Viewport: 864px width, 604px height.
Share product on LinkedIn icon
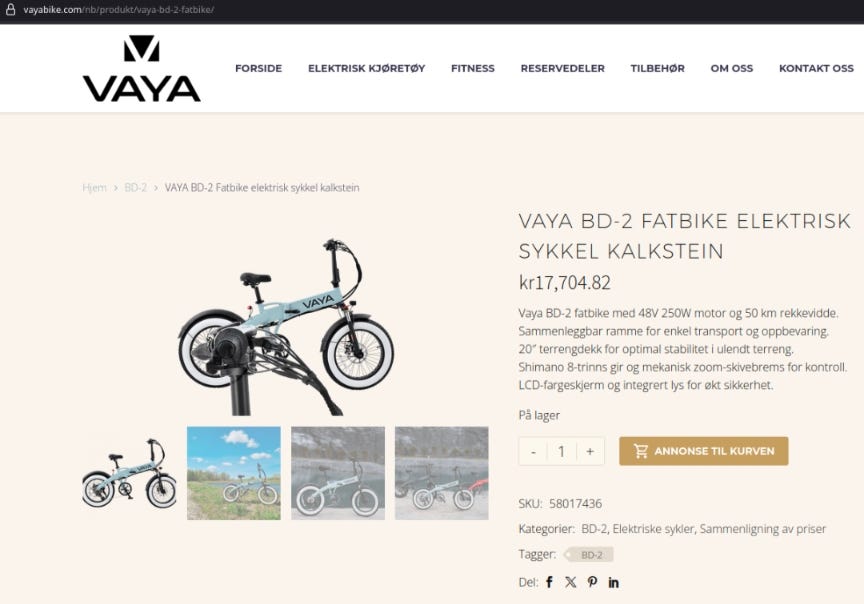(x=613, y=582)
